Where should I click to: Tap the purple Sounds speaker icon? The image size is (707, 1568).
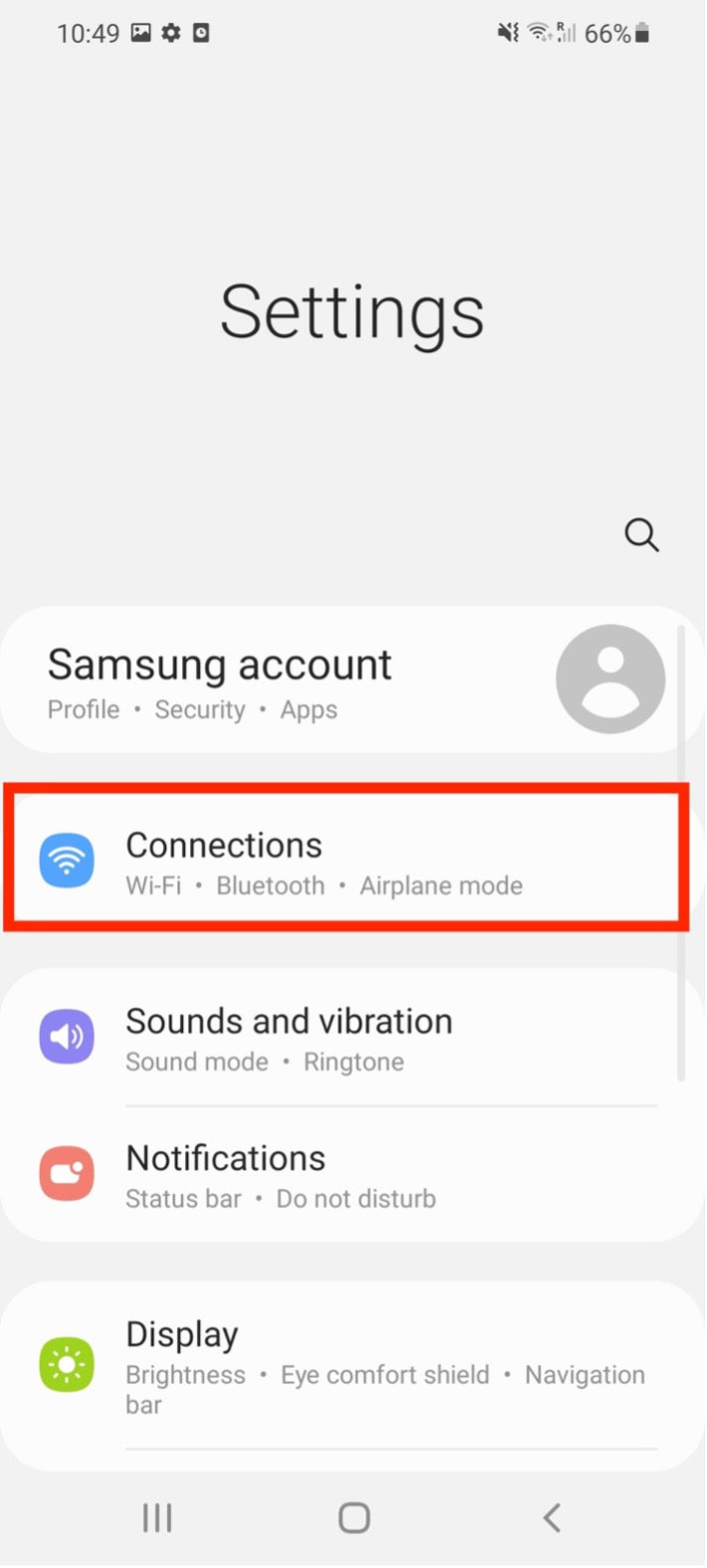pos(67,1037)
